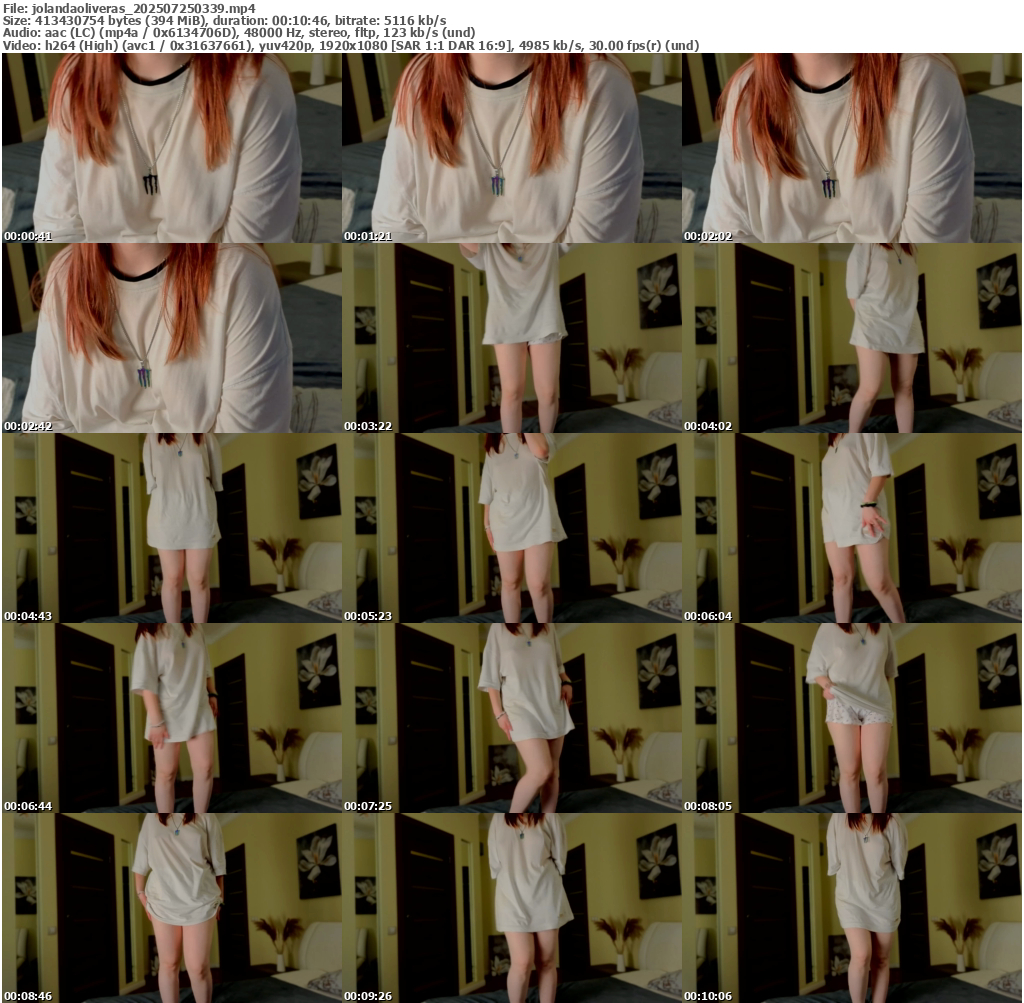1024x1003 pixels.
Task: Click the thumbnail marked 00:02:02
Action: pyautogui.click(x=851, y=148)
